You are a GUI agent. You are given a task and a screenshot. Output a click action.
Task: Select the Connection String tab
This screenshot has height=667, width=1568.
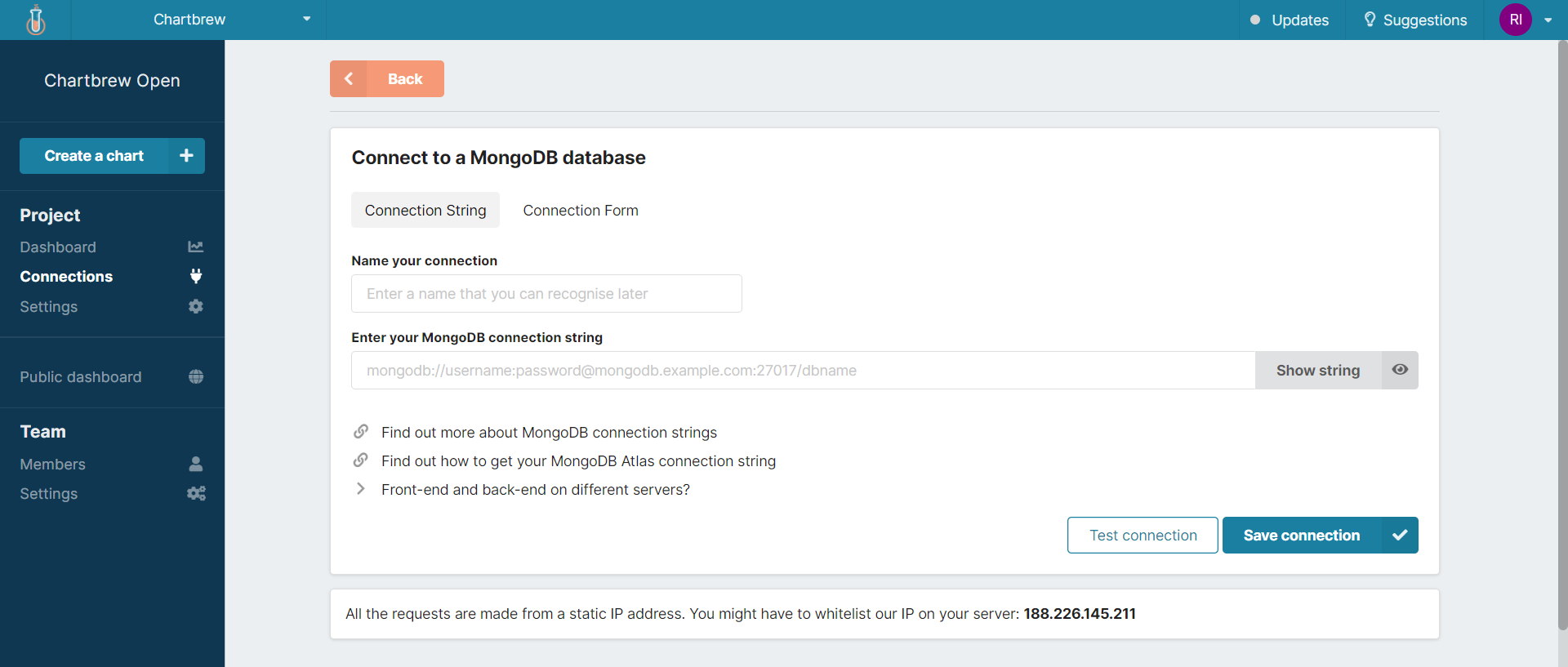425,210
